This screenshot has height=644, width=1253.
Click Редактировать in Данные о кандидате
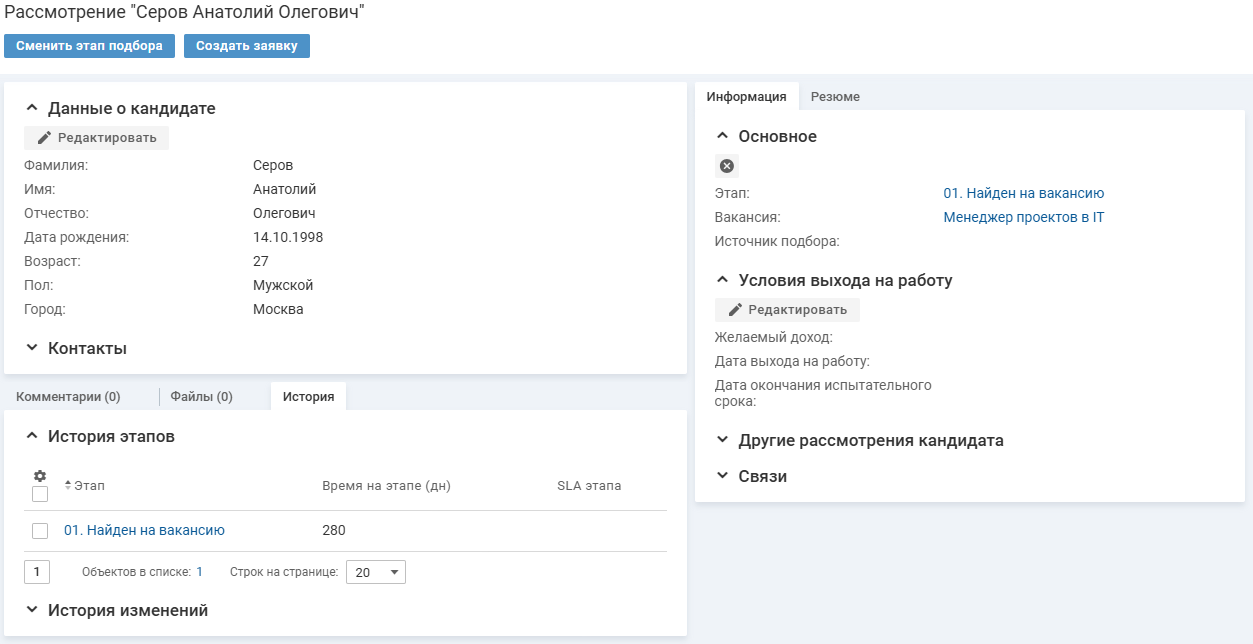pyautogui.click(x=97, y=138)
